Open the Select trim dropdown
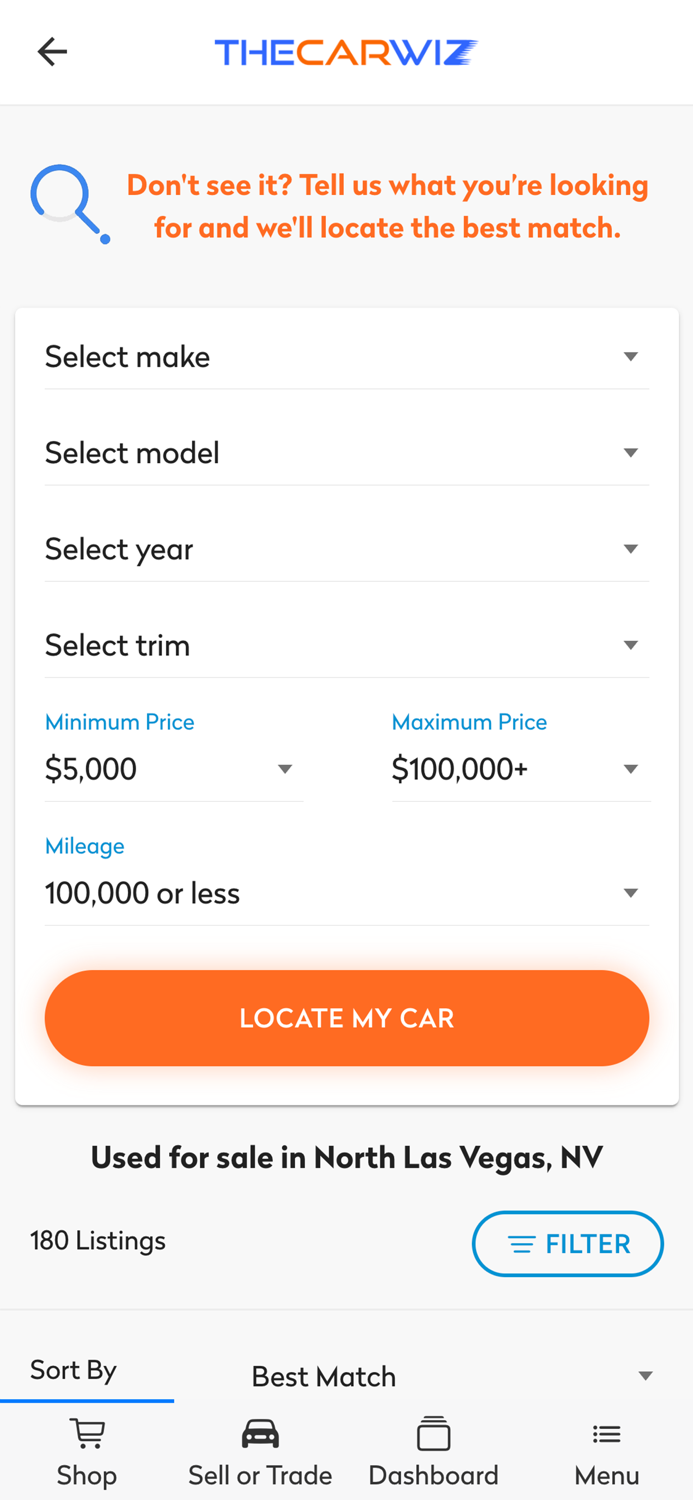Image resolution: width=693 pixels, height=1500 pixels. [x=346, y=645]
